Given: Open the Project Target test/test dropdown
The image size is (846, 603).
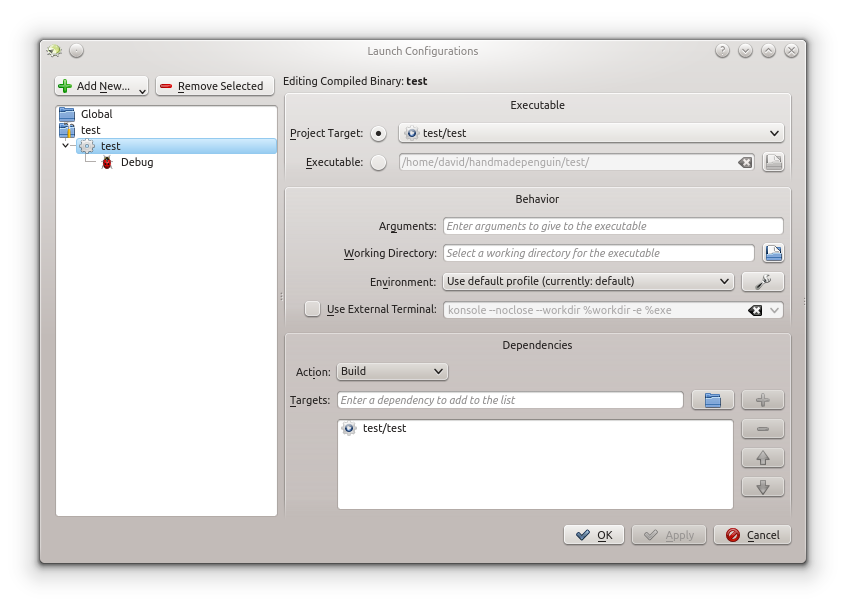Looking at the screenshot, I should click(590, 133).
